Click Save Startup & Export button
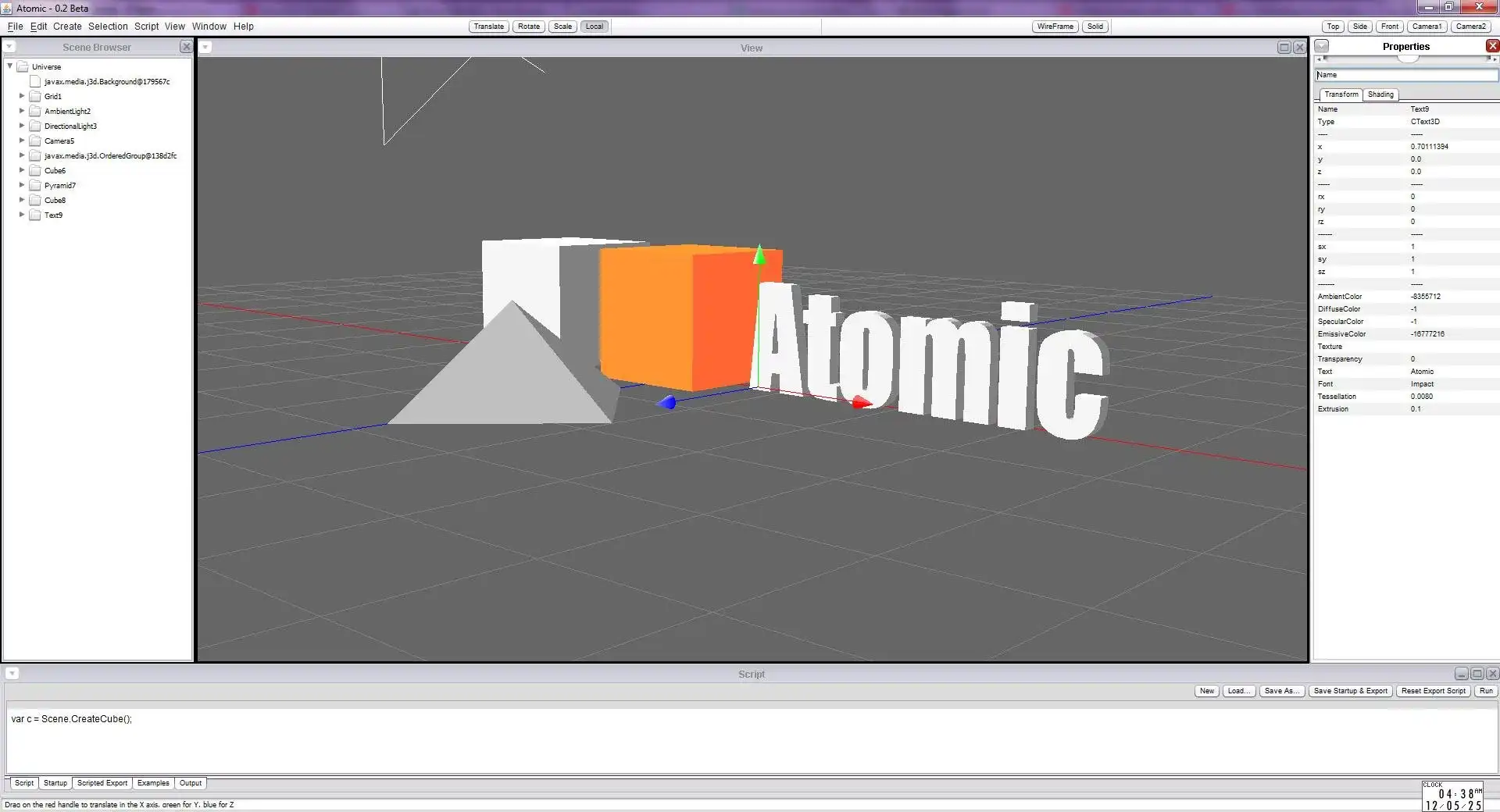The image size is (1500, 812). point(1351,691)
